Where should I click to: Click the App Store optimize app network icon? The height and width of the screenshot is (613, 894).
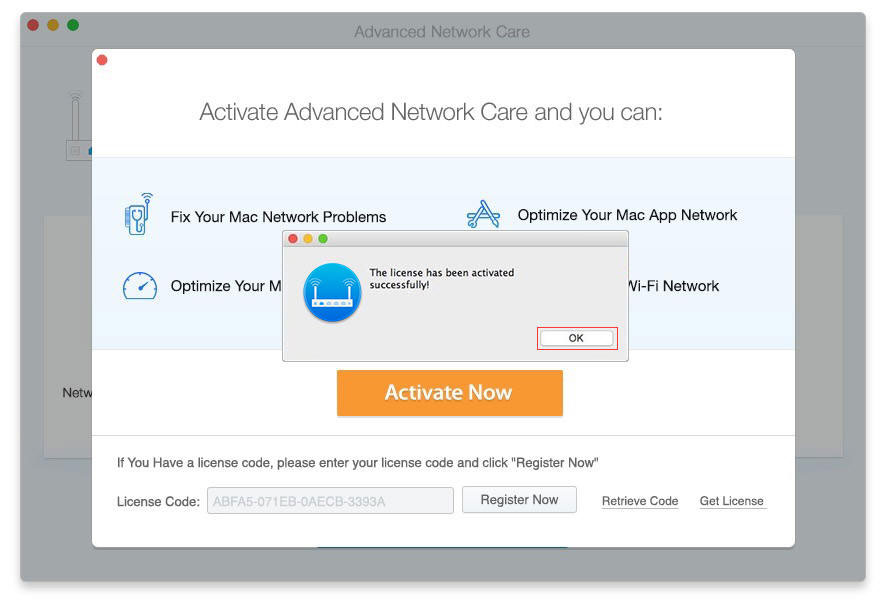pos(483,214)
